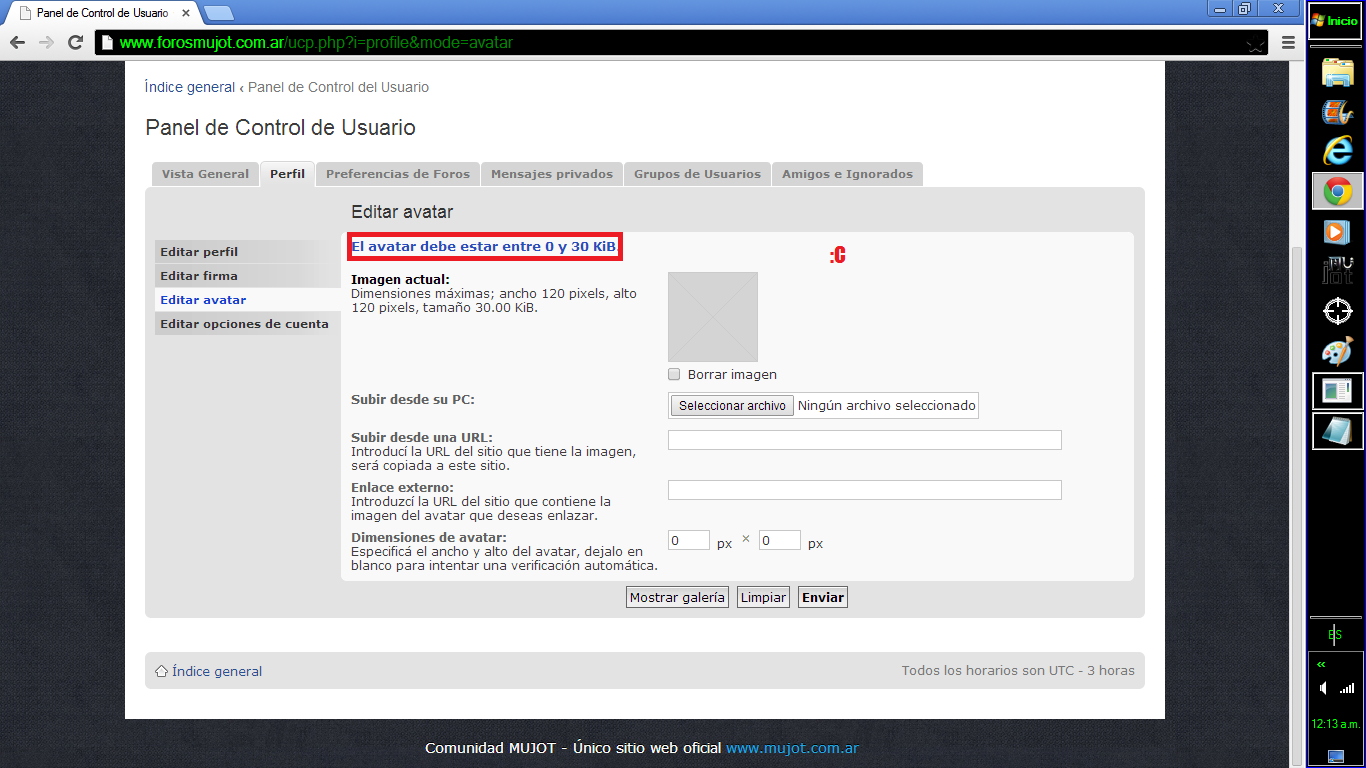Viewport: 1366px width, 768px height.
Task: Click the 'Mostrar galería' button
Action: pyautogui.click(x=677, y=597)
